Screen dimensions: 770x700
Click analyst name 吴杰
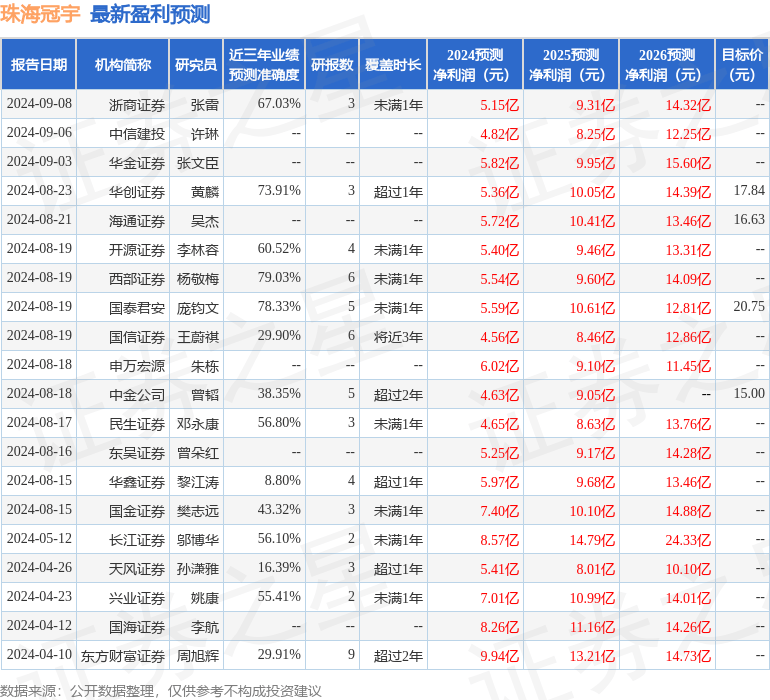[205, 221]
